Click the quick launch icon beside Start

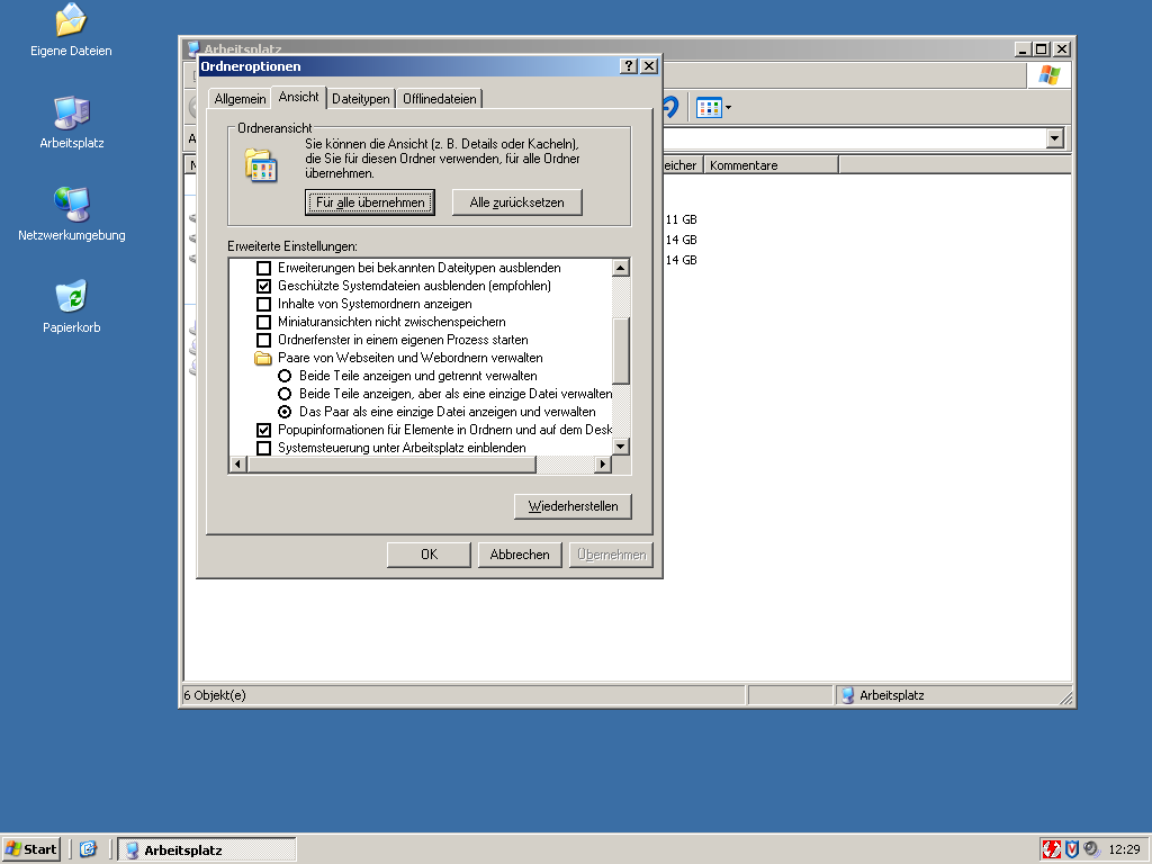(x=88, y=849)
